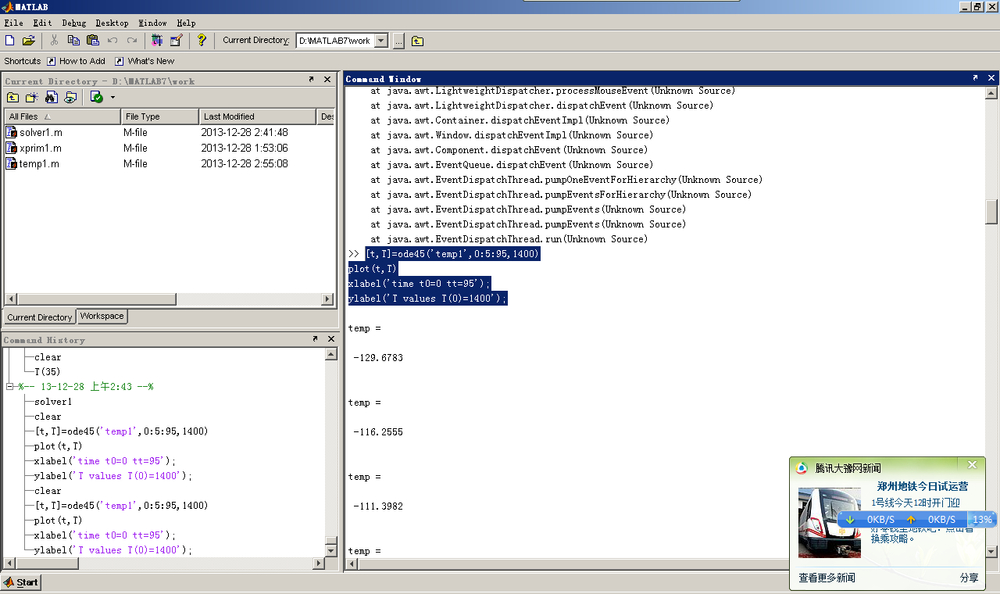
Task: Browse for folder with the ellipsis button
Action: (x=399, y=41)
